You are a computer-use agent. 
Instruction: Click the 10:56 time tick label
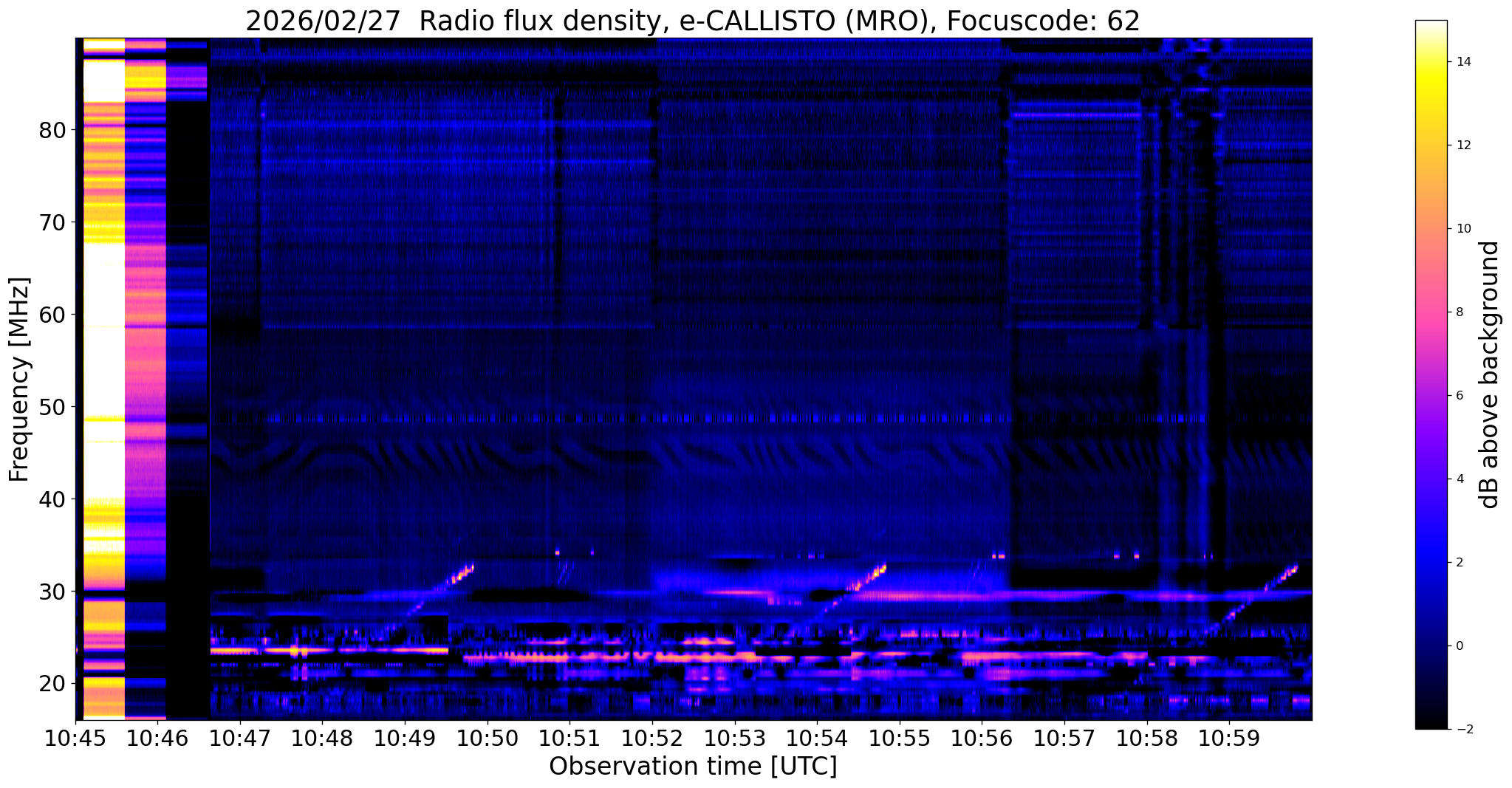(982, 739)
